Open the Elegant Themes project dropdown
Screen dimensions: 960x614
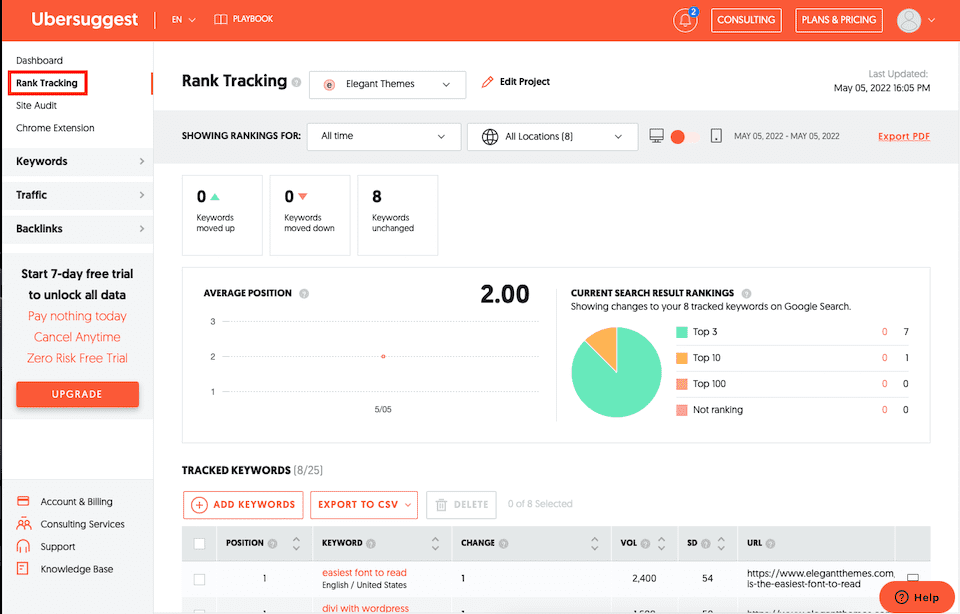pyautogui.click(x=387, y=85)
